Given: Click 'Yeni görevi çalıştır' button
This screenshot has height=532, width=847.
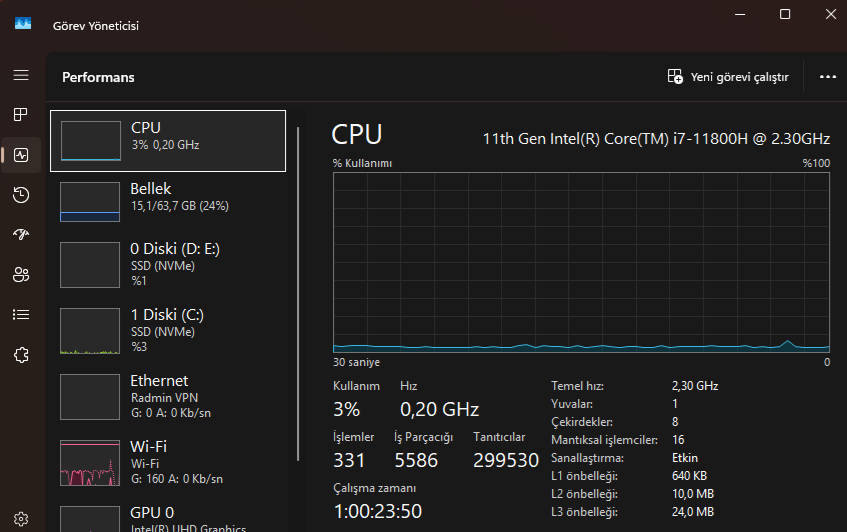Looking at the screenshot, I should tap(728, 77).
